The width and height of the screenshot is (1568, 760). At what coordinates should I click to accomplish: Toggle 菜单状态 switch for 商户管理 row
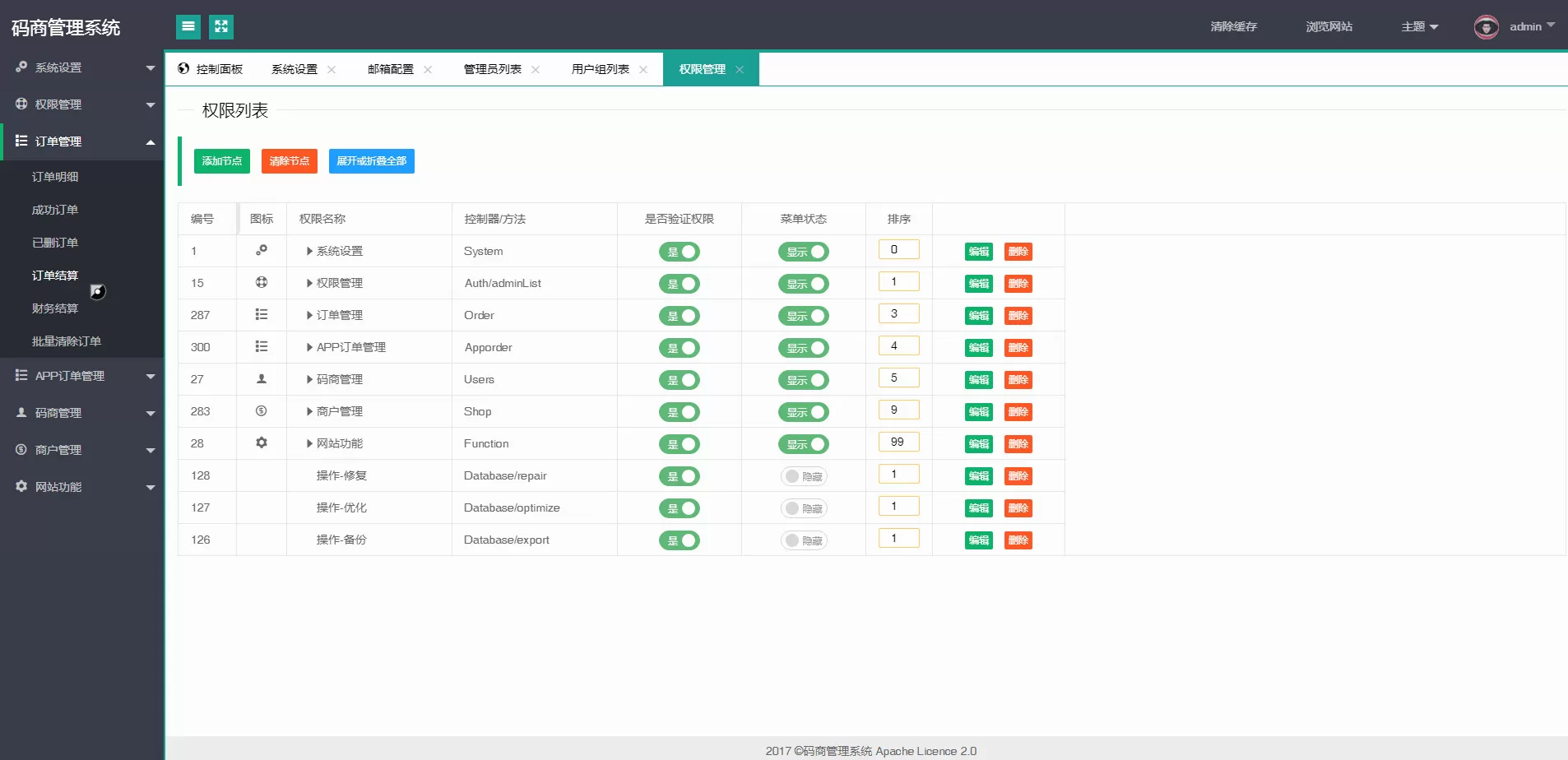coord(803,412)
